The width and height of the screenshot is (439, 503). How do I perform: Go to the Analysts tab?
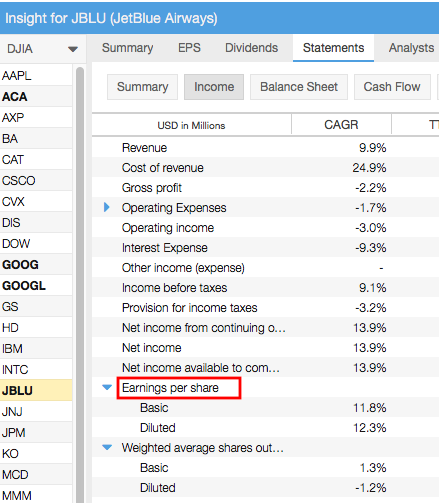(411, 48)
